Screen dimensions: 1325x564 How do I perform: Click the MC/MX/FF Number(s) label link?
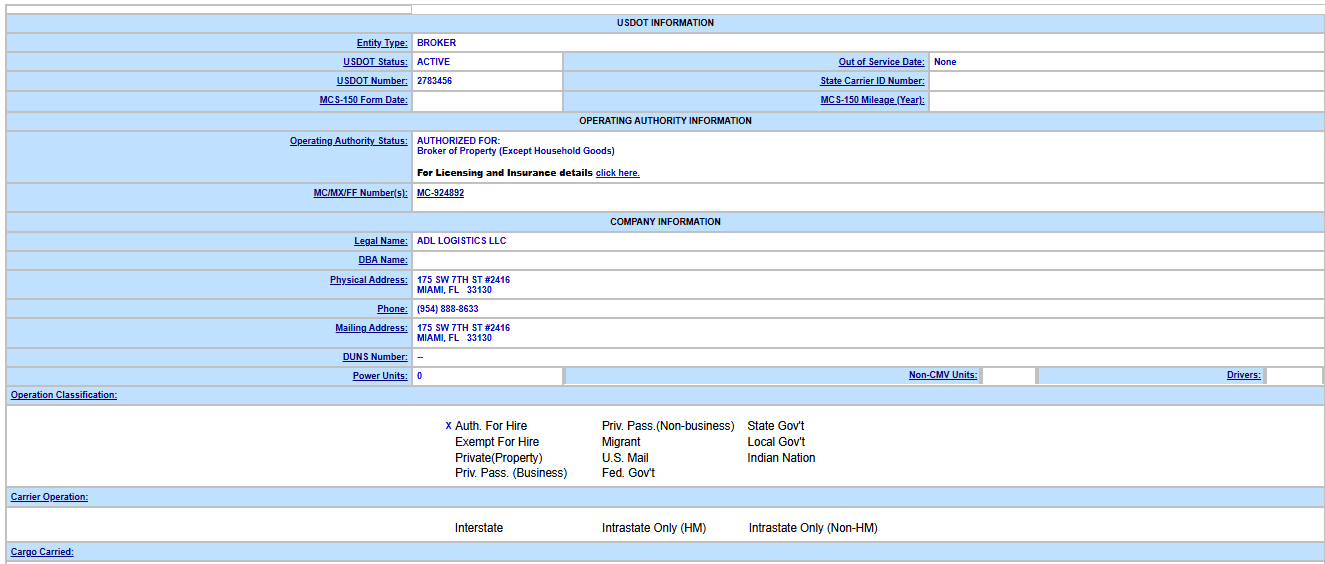click(360, 193)
